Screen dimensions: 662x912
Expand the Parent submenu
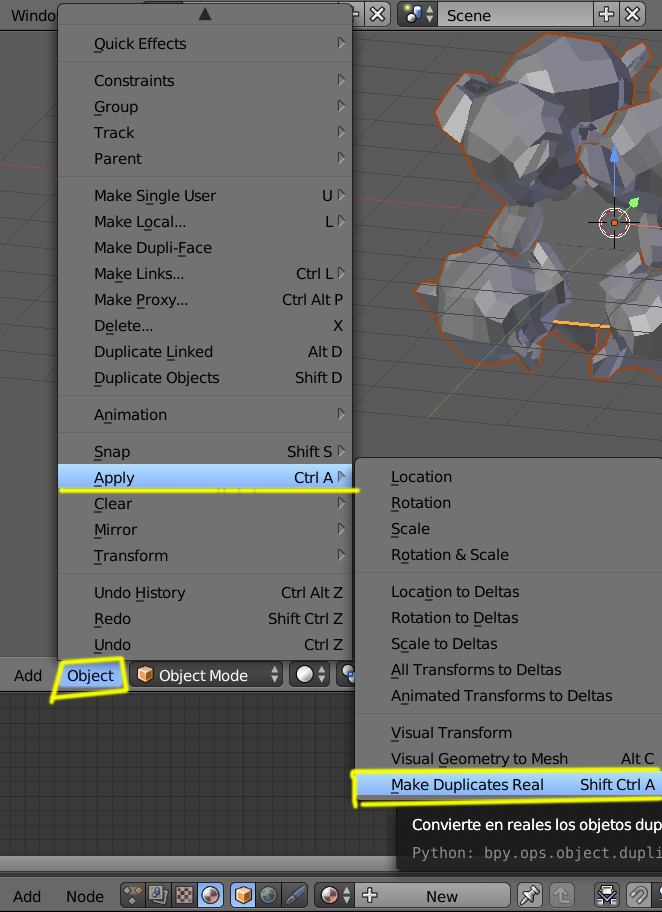(x=205, y=158)
